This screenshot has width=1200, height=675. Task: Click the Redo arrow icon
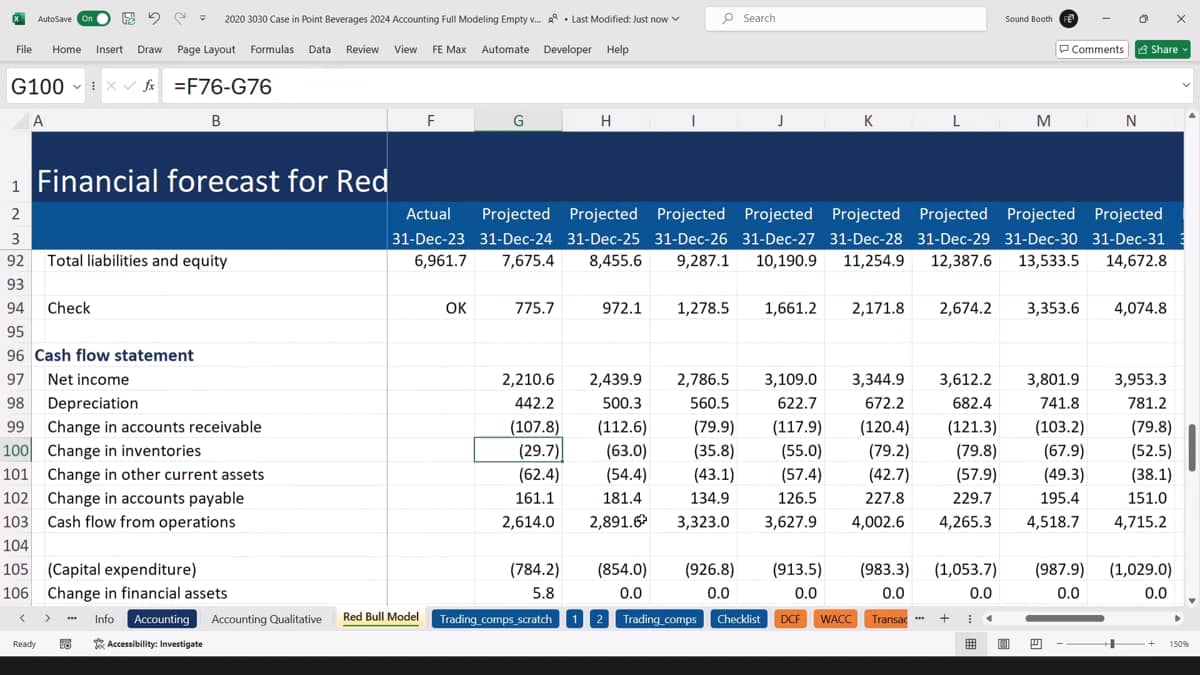point(180,18)
